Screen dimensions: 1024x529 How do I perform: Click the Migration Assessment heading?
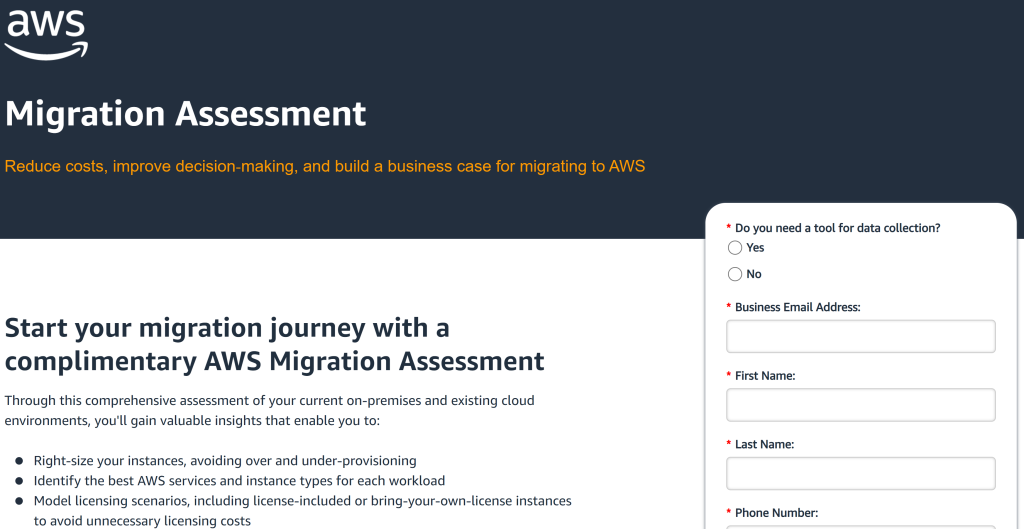[185, 114]
